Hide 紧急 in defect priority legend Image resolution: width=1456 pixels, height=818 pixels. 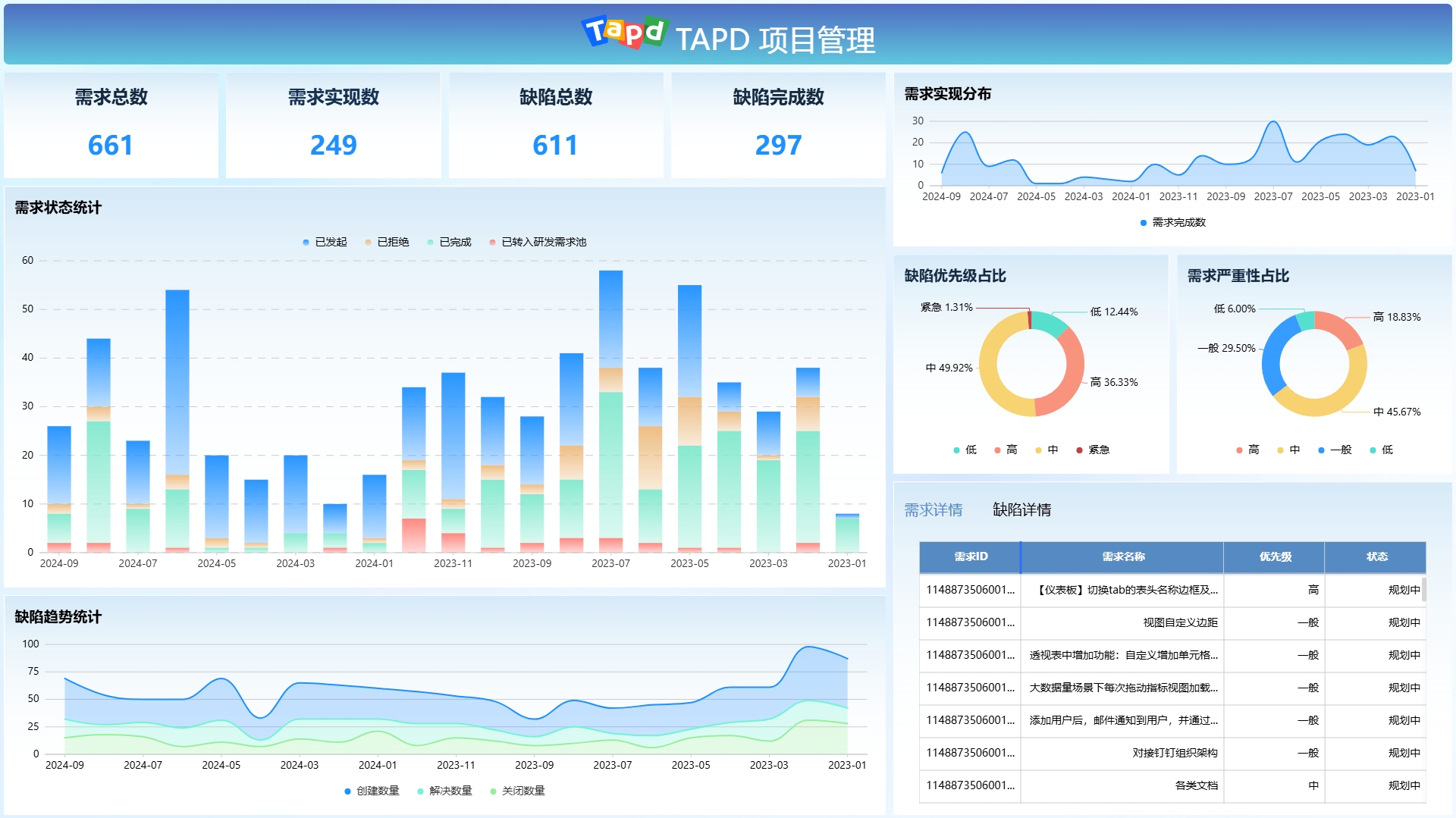(1092, 450)
